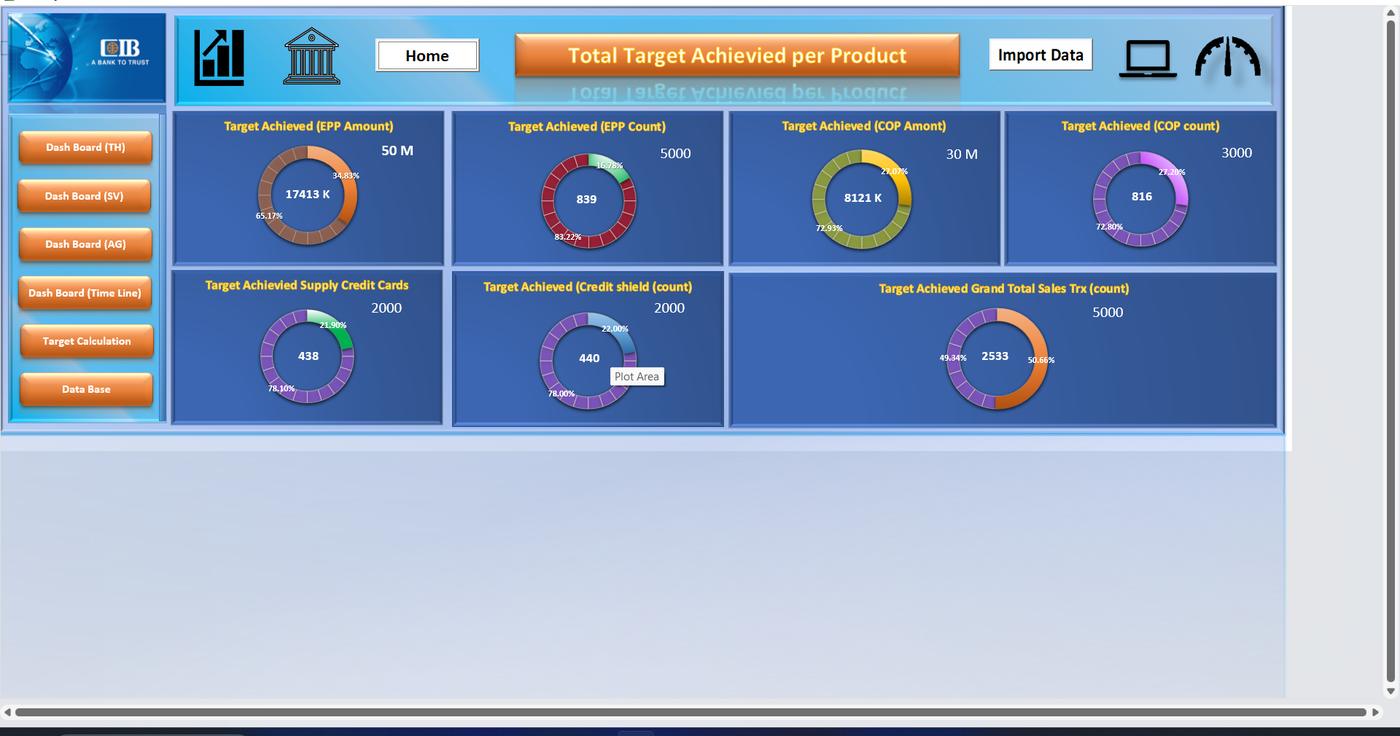
Task: Open Dash Board (AG)
Action: (85, 244)
